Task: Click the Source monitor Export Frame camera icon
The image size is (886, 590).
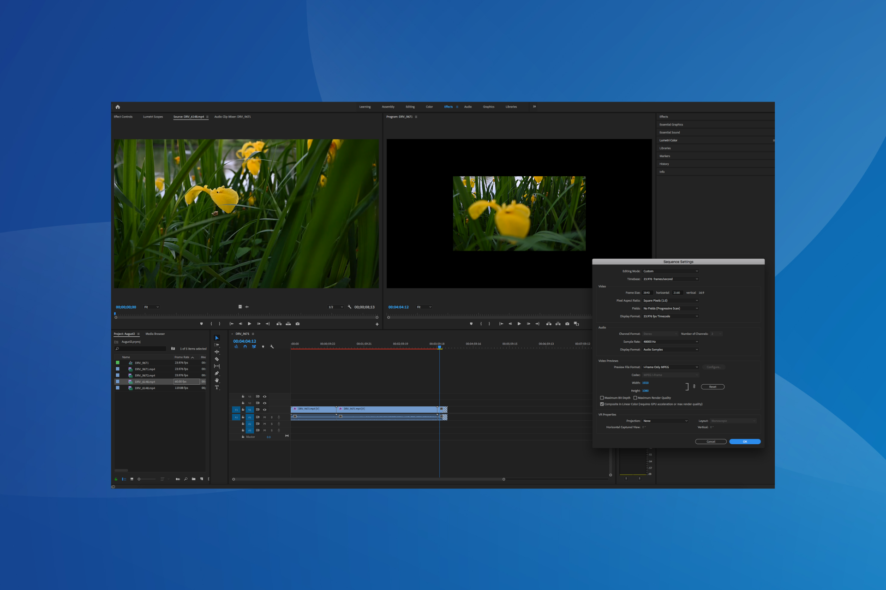Action: click(298, 324)
